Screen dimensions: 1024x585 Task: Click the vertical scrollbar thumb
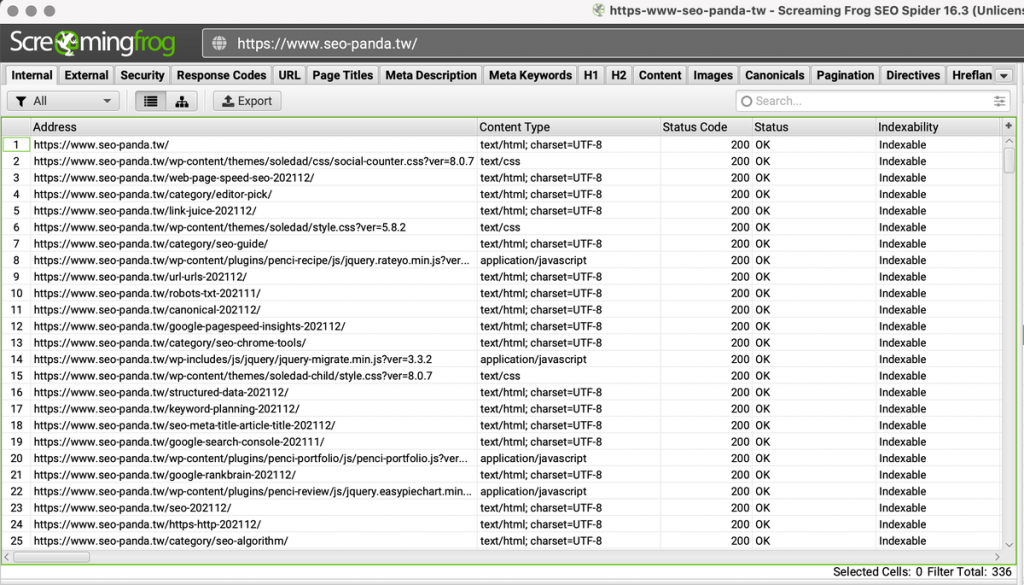tap(1009, 159)
